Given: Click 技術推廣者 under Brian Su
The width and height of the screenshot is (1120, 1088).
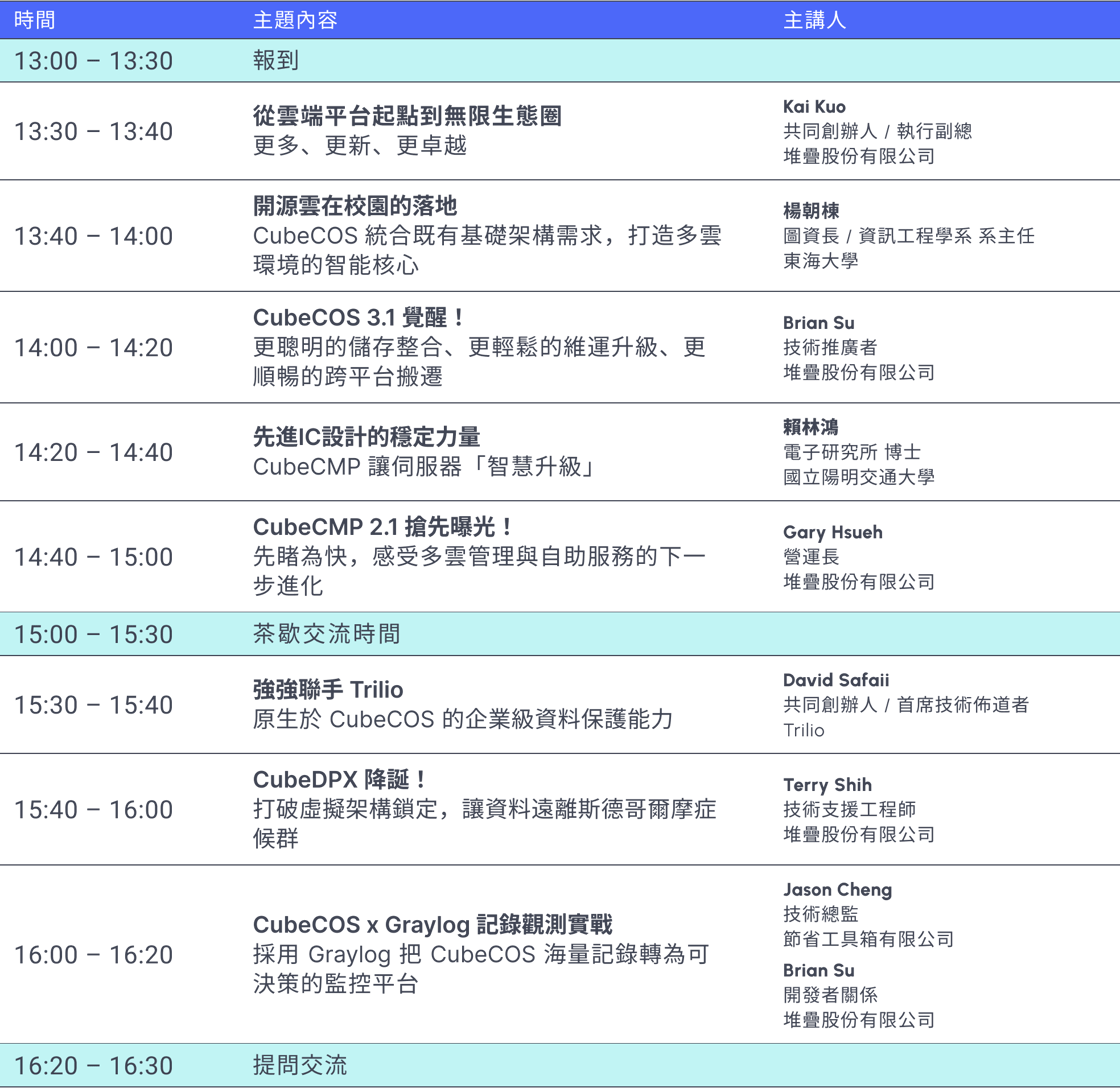Looking at the screenshot, I should 830,347.
